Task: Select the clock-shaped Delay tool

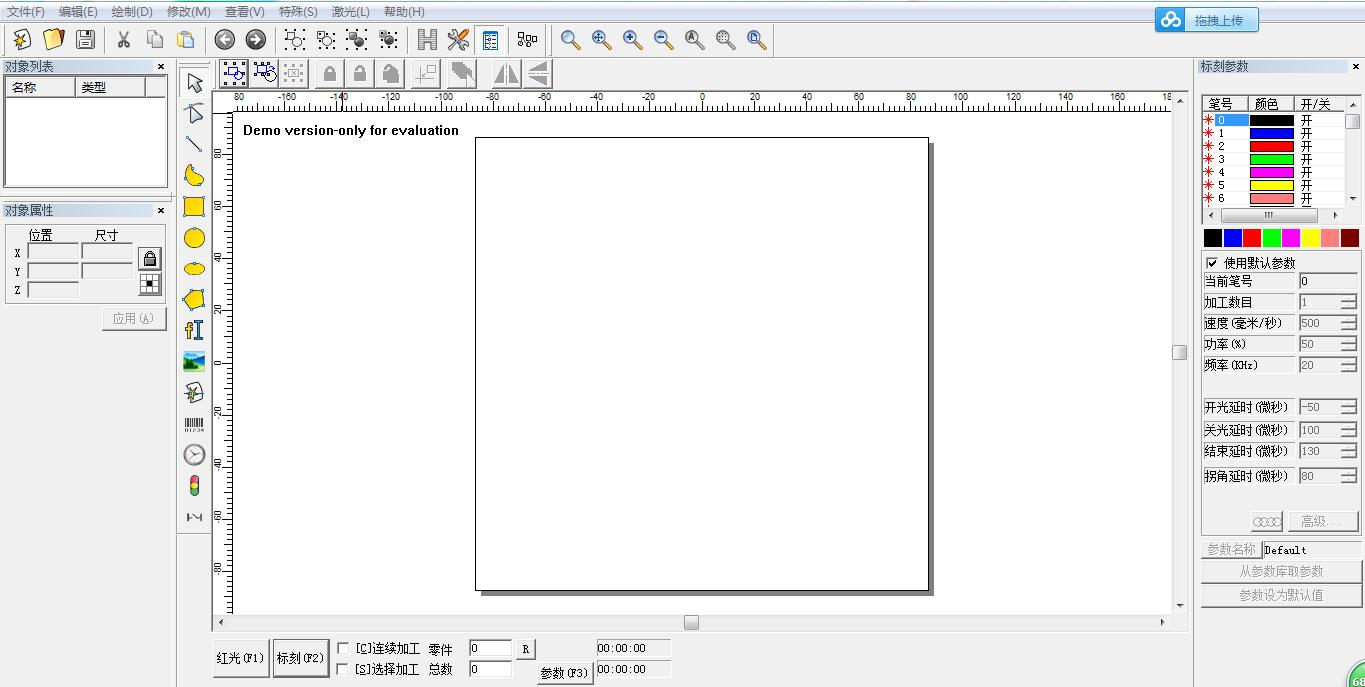Action: (x=193, y=454)
